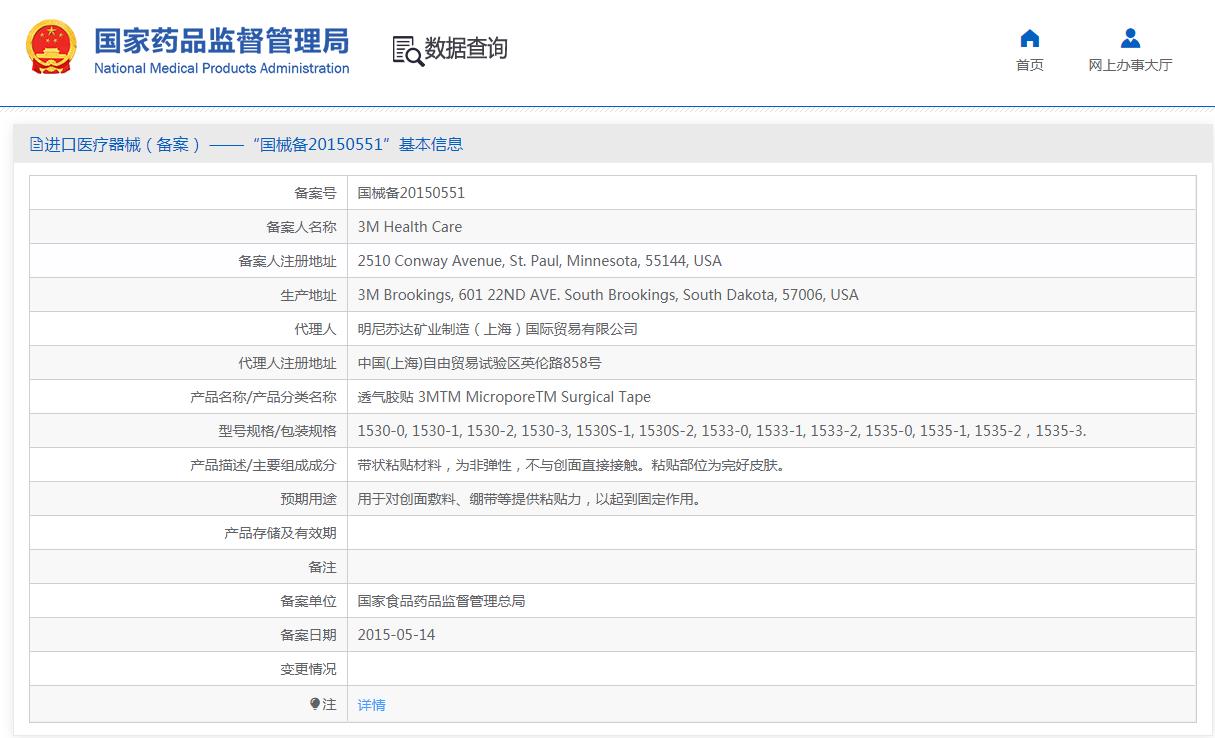This screenshot has height=738, width=1215.
Task: Click the 备案单位 row label
Action: [308, 601]
